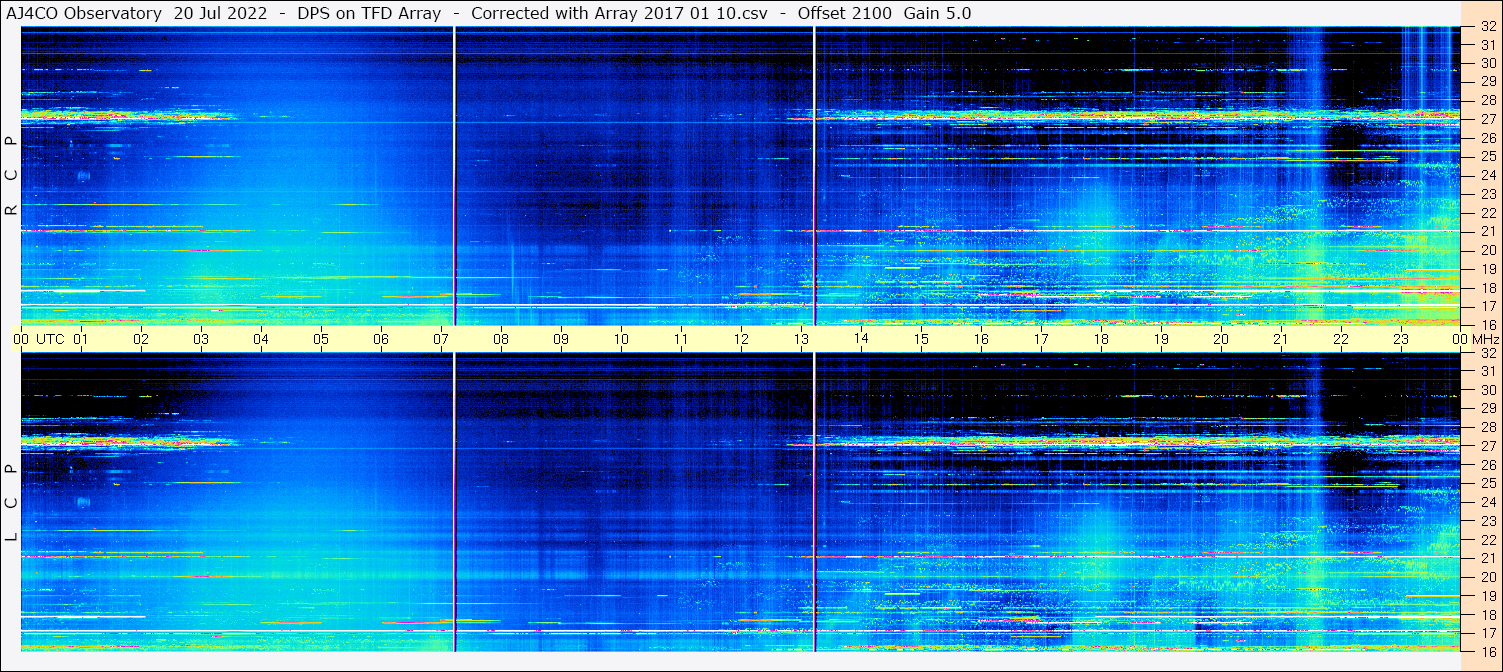Image resolution: width=1503 pixels, height=672 pixels.
Task: Click the "AJ4CO Observatory" title text
Action: 84,13
